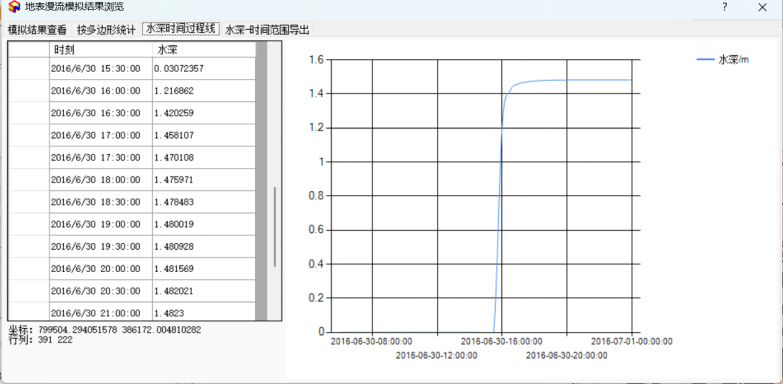Click row header of 16:00:00 row
This screenshot has width=783, height=384.
29,91
